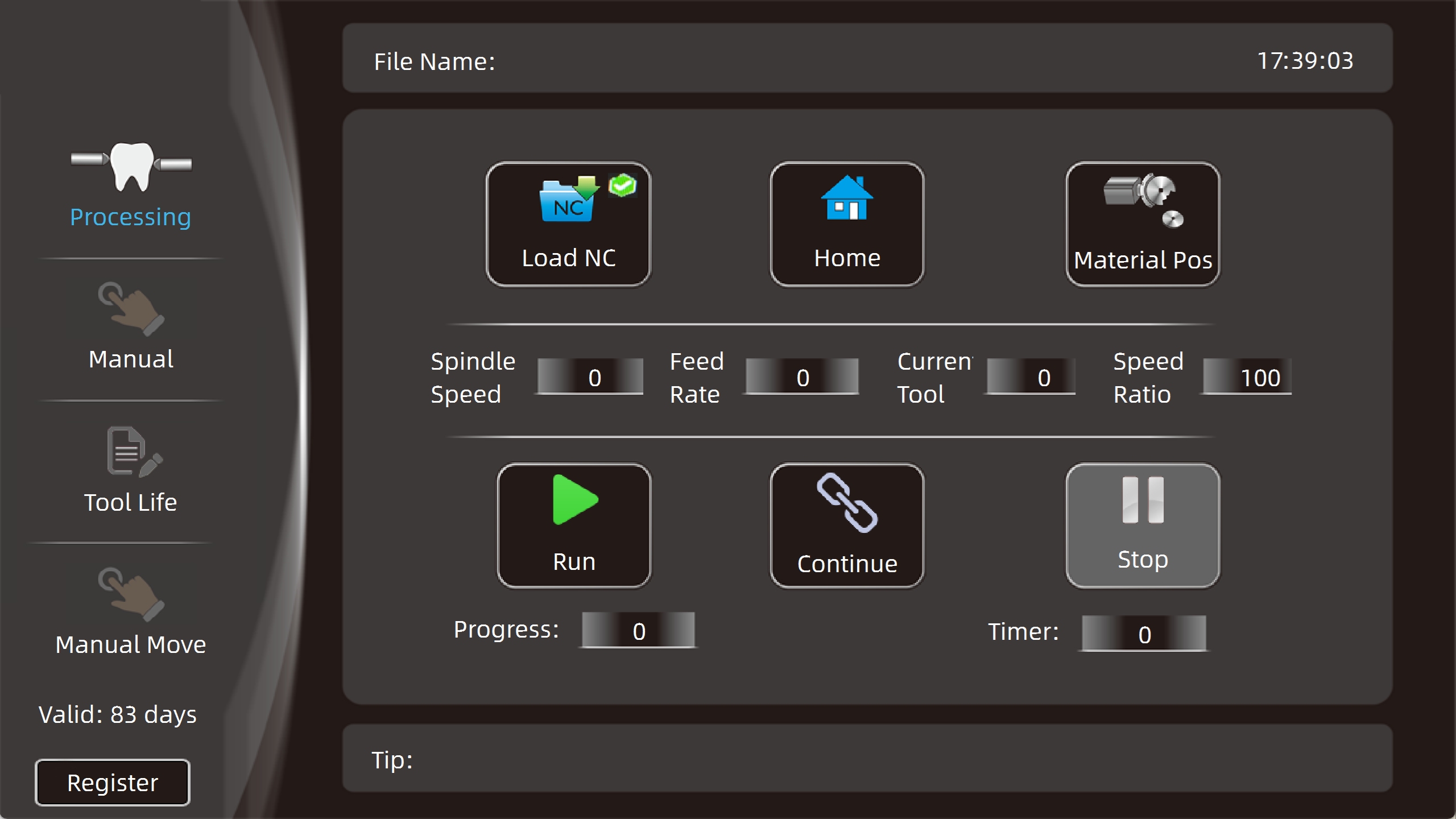The image size is (1456, 819).
Task: Pause the job with the Stop button
Action: (x=1143, y=526)
